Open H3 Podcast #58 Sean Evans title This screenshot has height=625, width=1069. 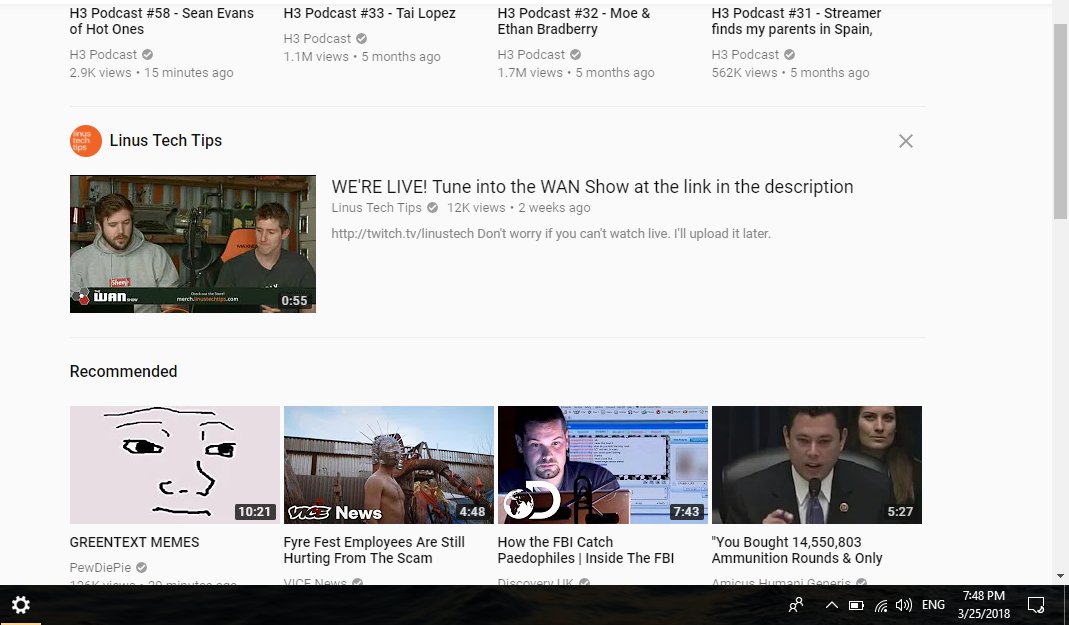[162, 21]
